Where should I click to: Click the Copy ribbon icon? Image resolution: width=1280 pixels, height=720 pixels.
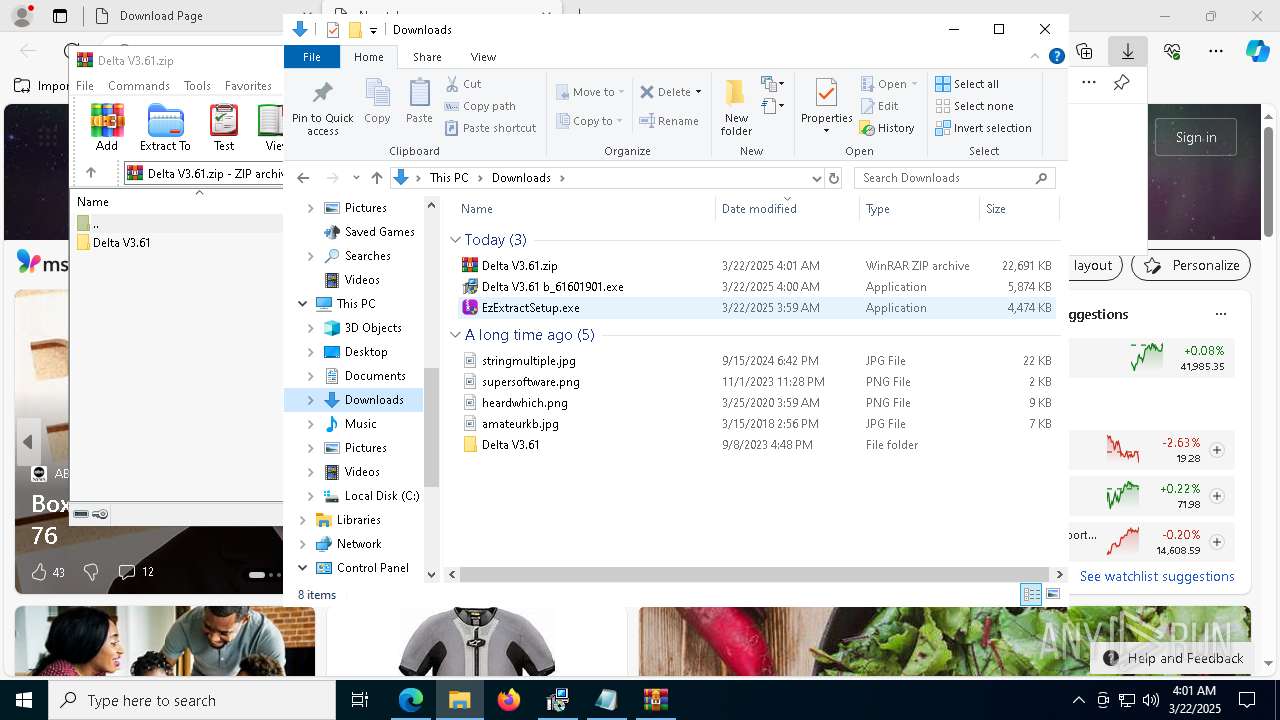[377, 102]
